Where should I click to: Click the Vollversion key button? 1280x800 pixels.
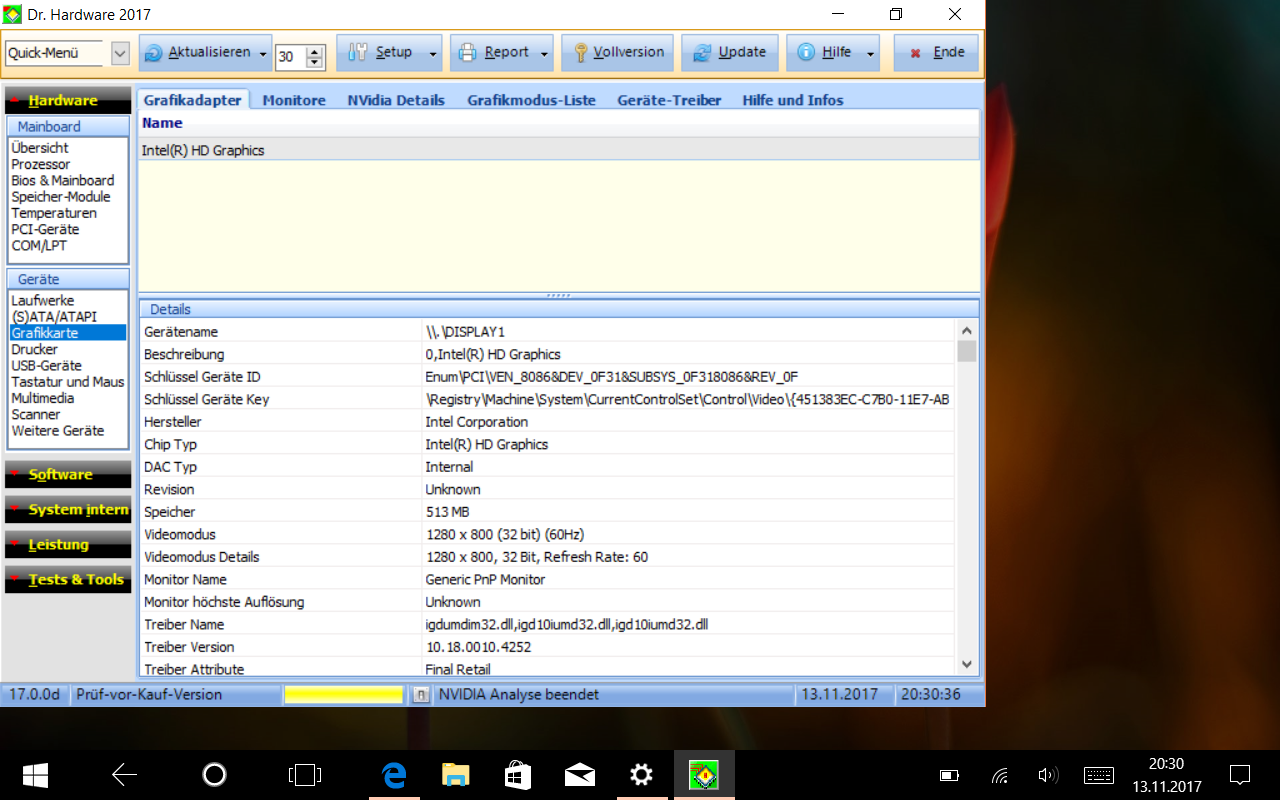coord(617,53)
